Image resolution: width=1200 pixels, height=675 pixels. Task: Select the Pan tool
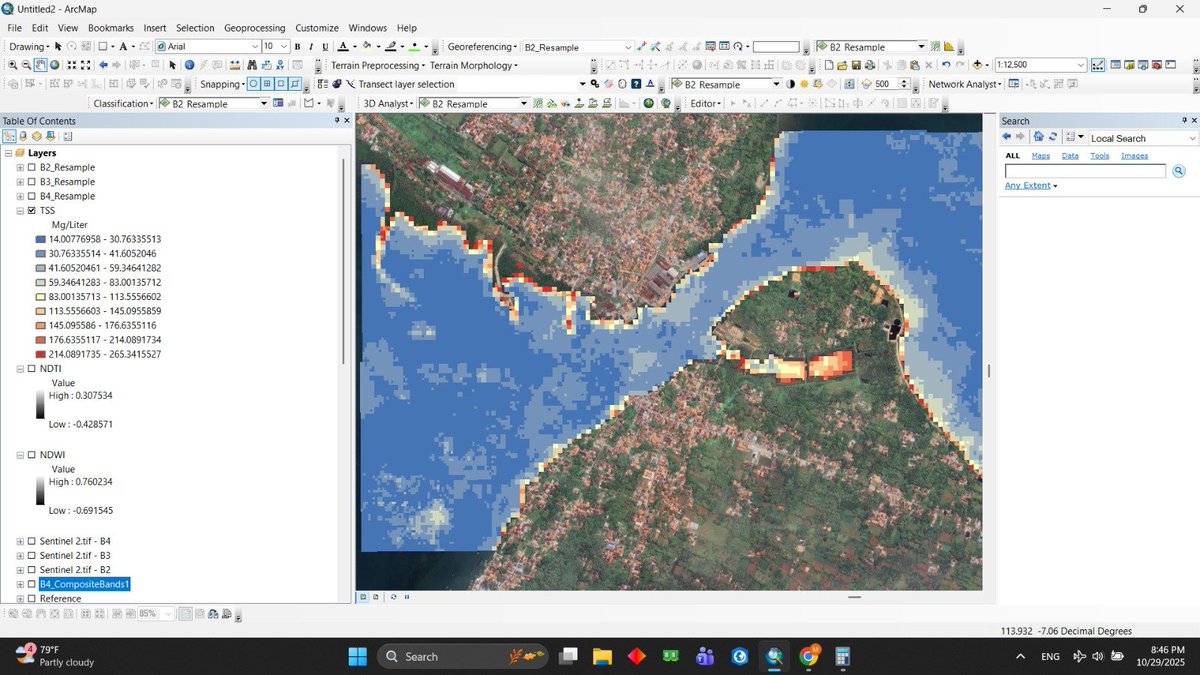click(x=38, y=65)
